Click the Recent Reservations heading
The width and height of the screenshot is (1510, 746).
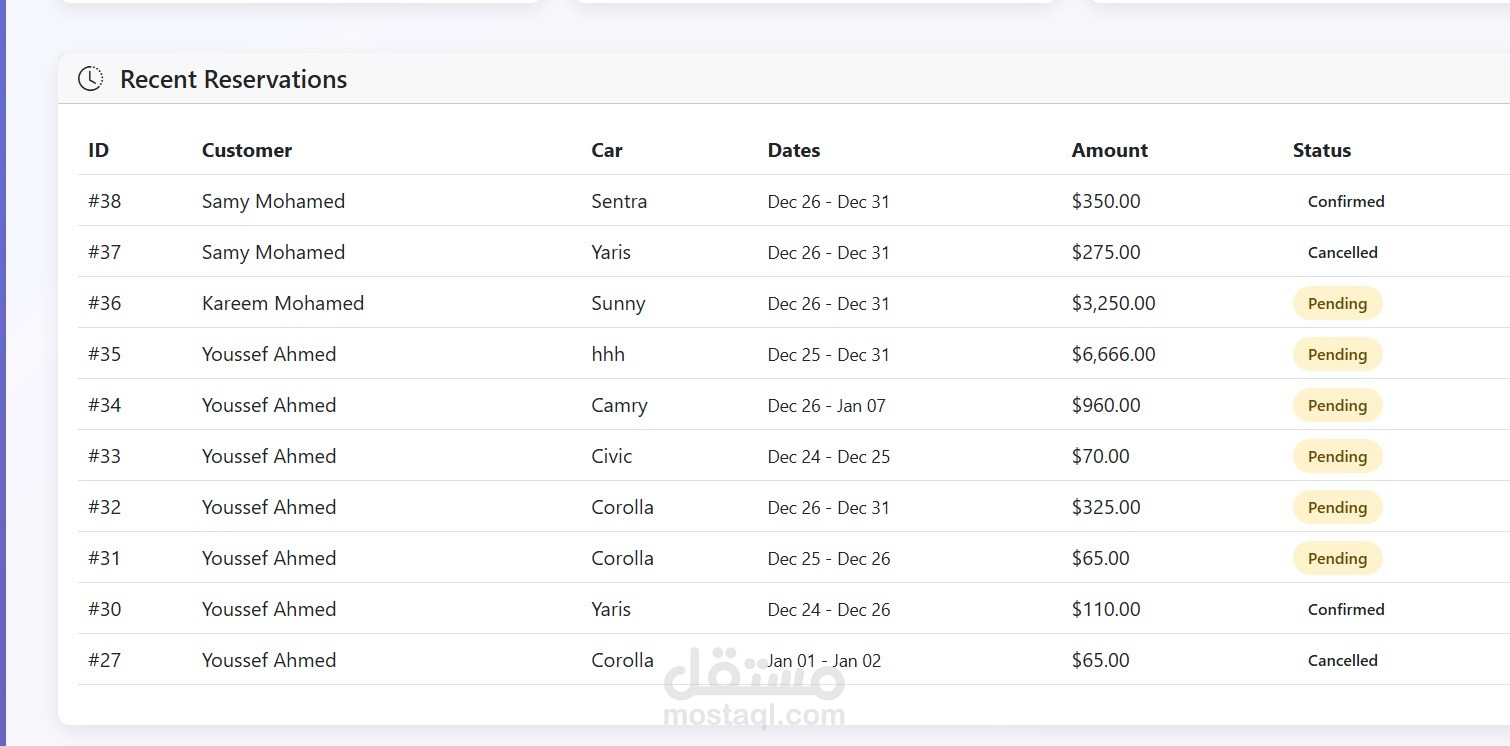(x=233, y=80)
